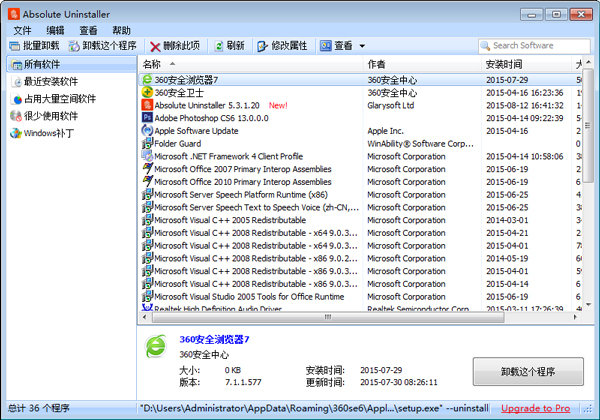Click the Adobe Photoshop CS6 row icon

(x=147, y=117)
